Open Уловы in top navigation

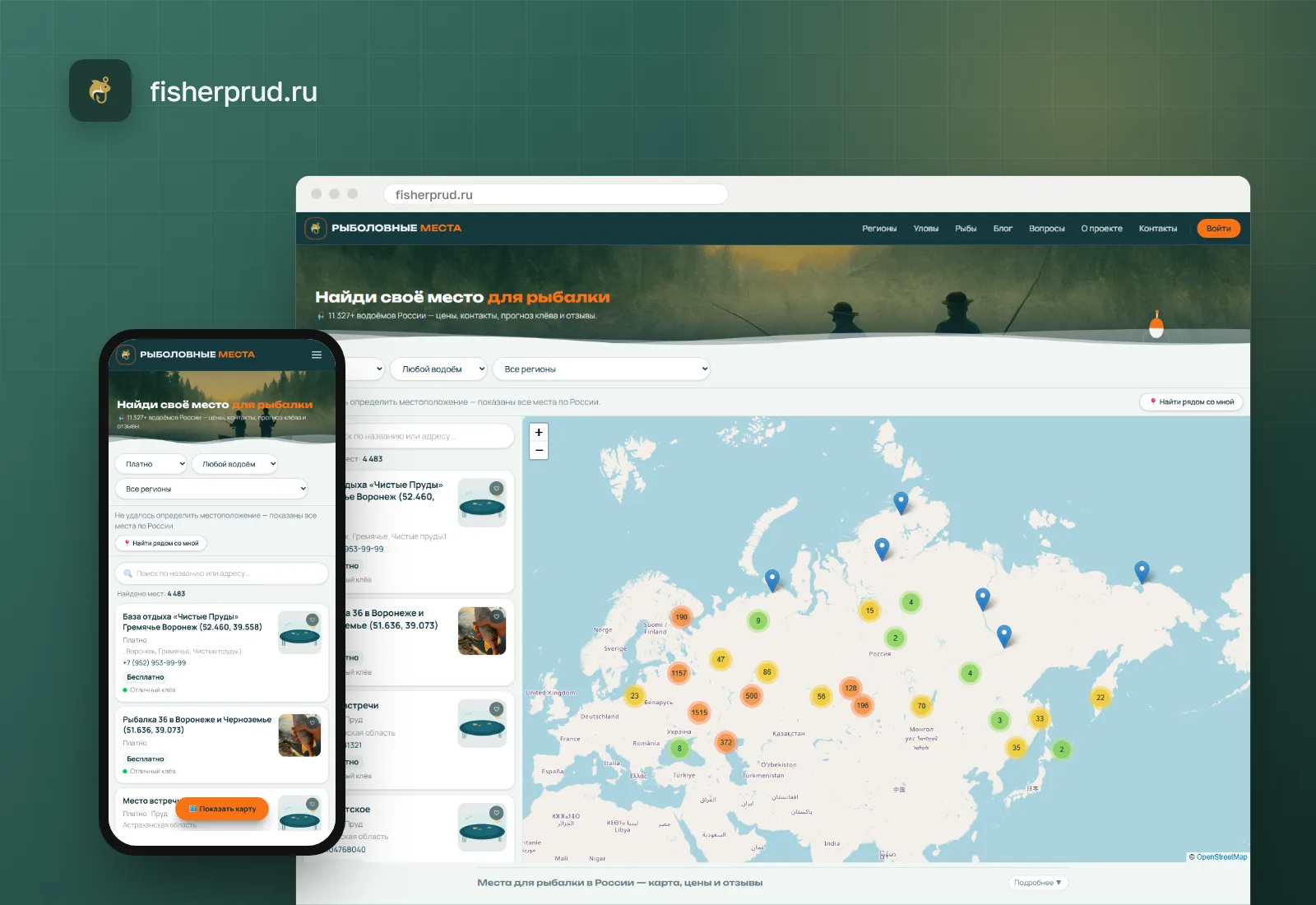[926, 229]
